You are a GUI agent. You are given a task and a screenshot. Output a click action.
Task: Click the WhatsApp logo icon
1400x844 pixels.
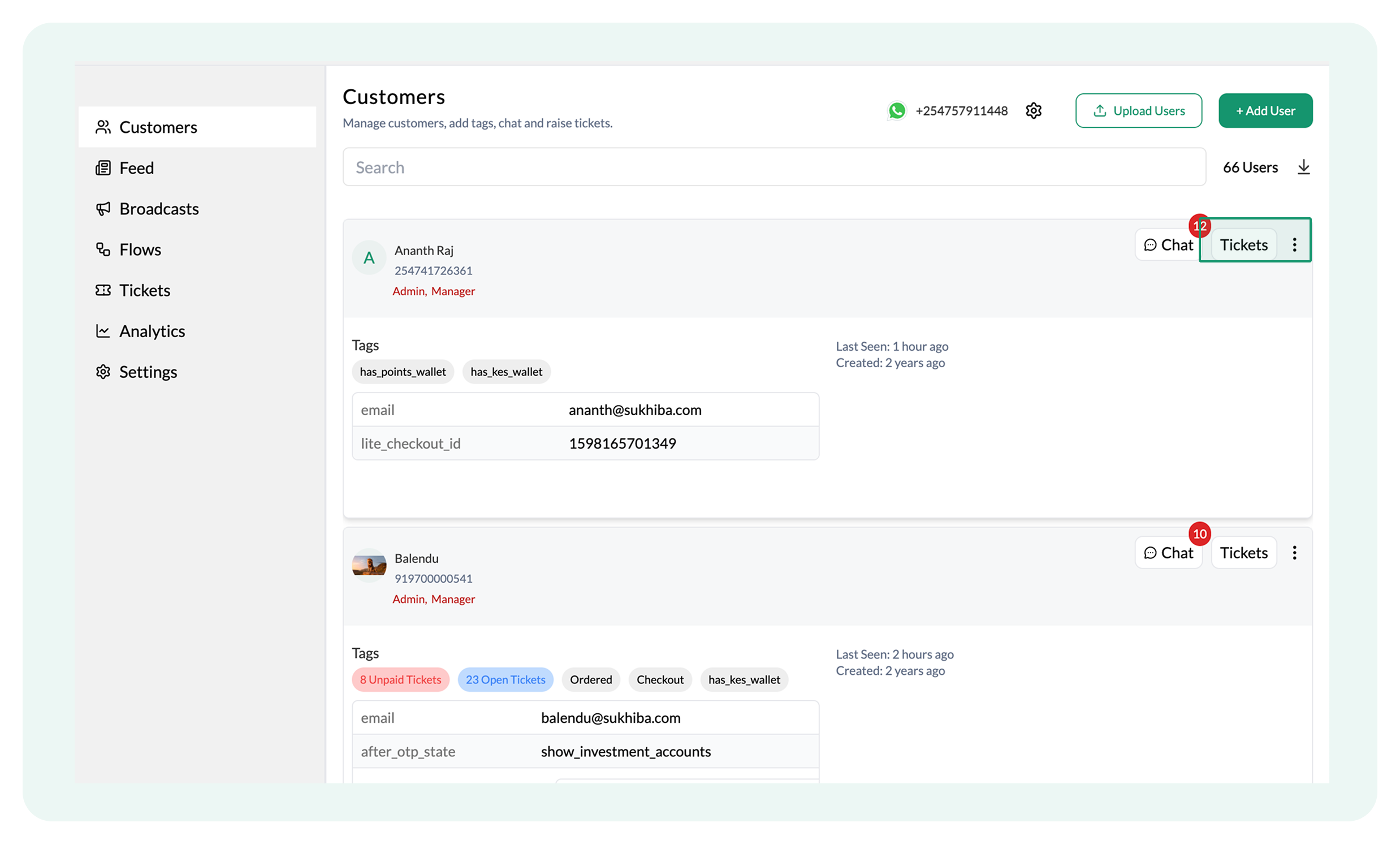tap(897, 111)
